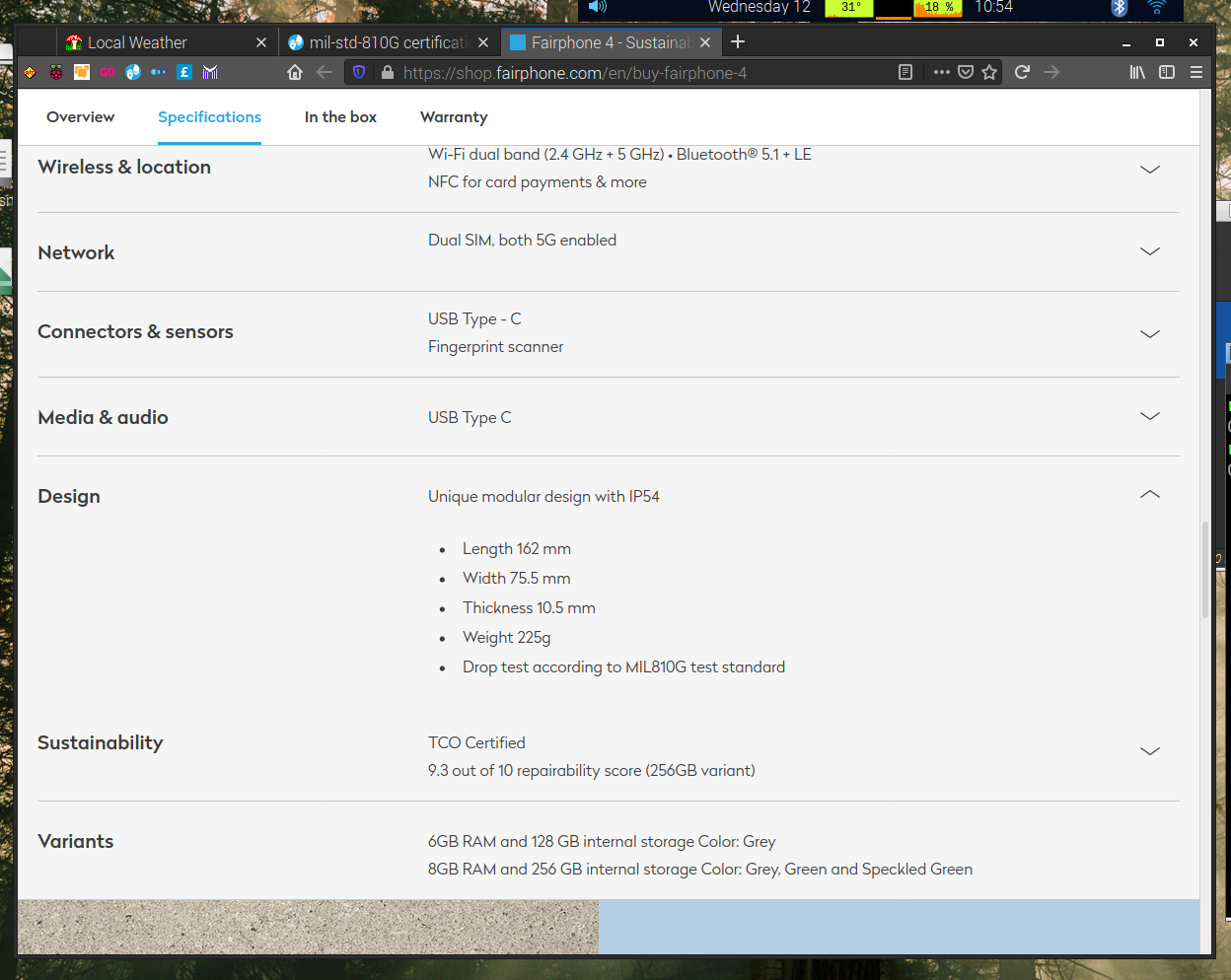1231x980 pixels.
Task: Expand the Sustainability section chevron
Action: 1149,751
